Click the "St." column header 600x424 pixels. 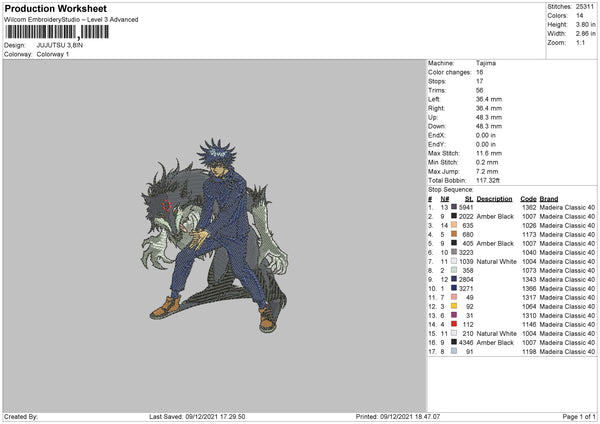point(469,199)
